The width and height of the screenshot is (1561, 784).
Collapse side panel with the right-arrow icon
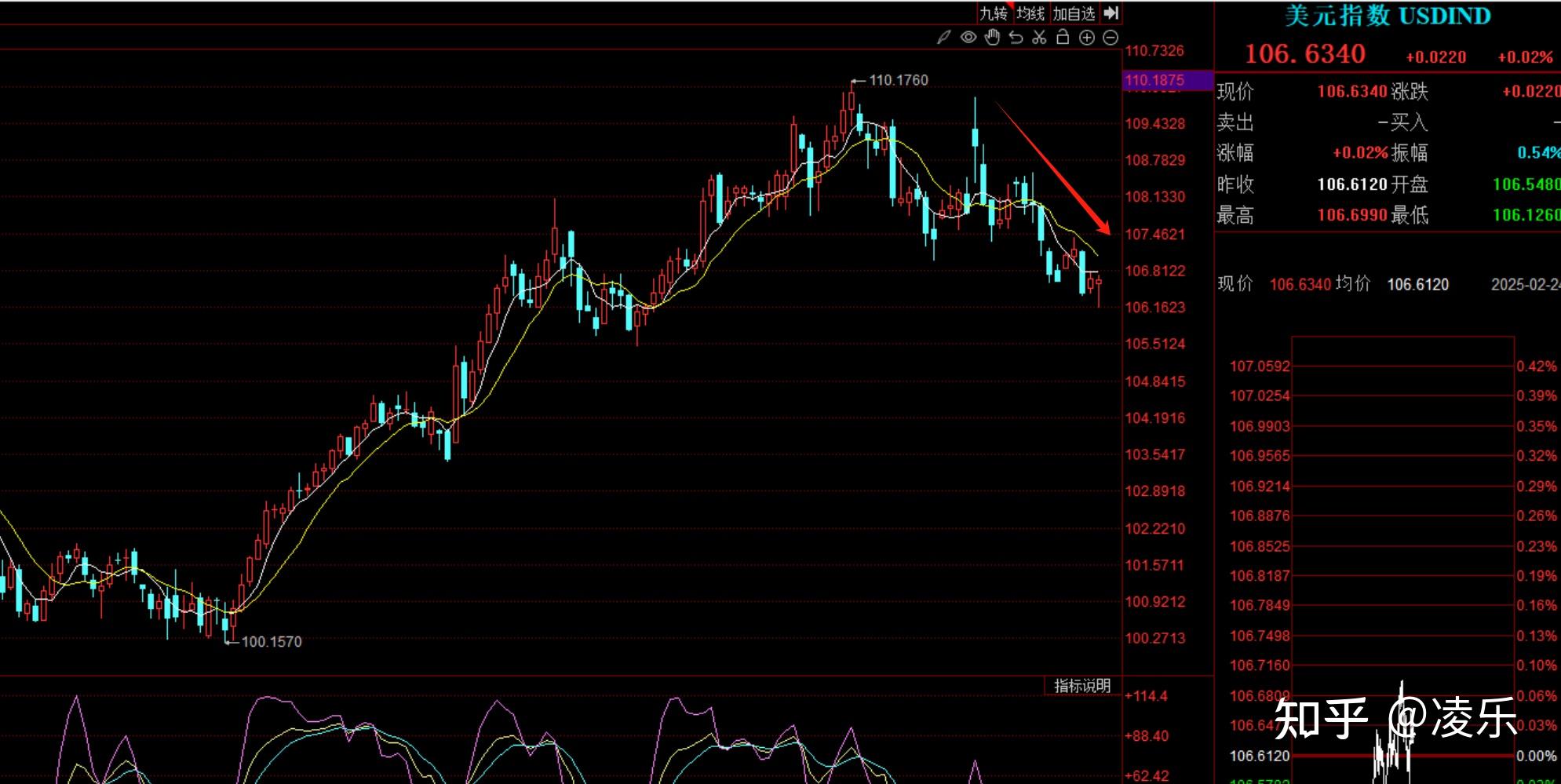tap(1111, 13)
